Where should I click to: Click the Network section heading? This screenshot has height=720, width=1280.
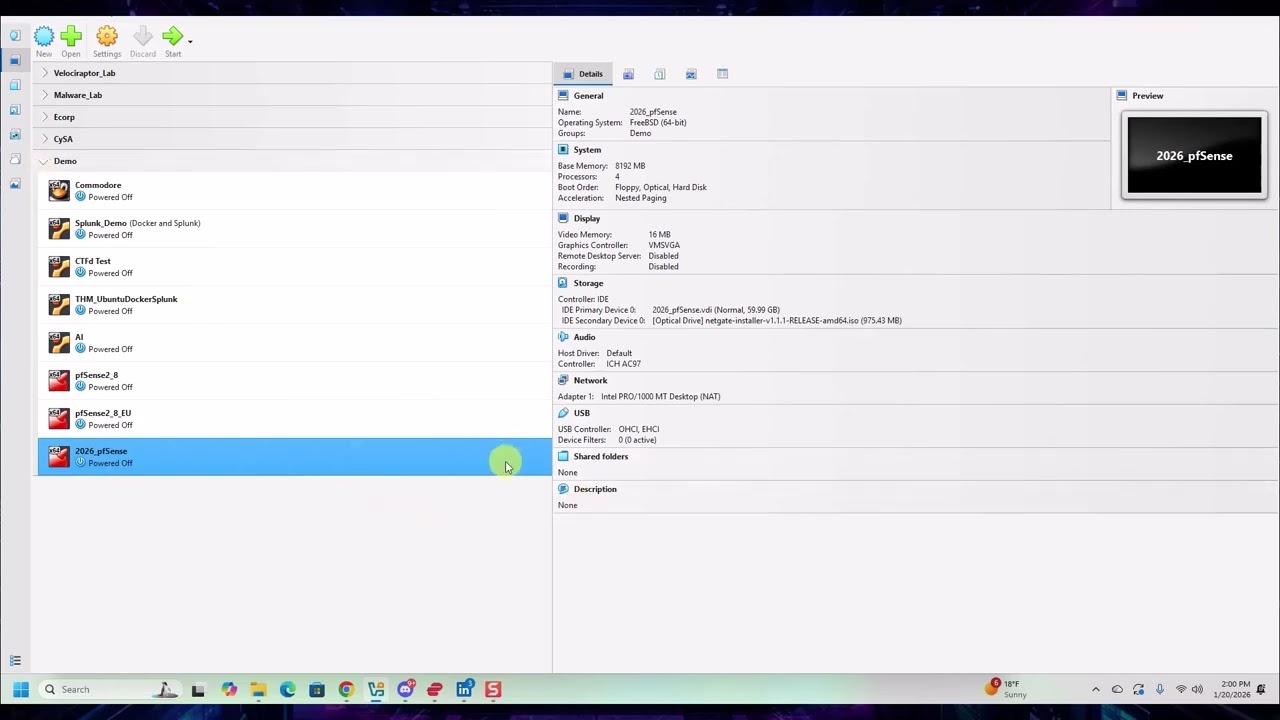pyautogui.click(x=590, y=380)
